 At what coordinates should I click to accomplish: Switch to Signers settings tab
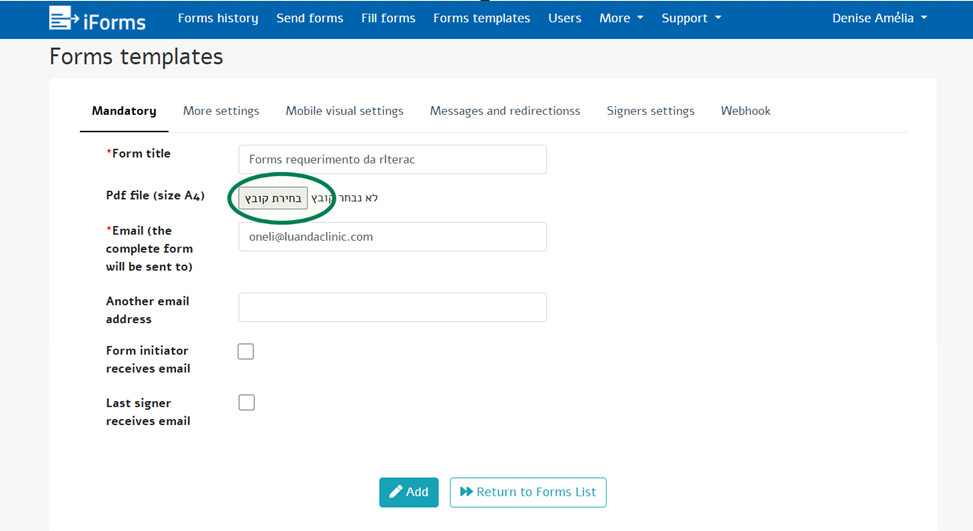pyautogui.click(x=650, y=111)
